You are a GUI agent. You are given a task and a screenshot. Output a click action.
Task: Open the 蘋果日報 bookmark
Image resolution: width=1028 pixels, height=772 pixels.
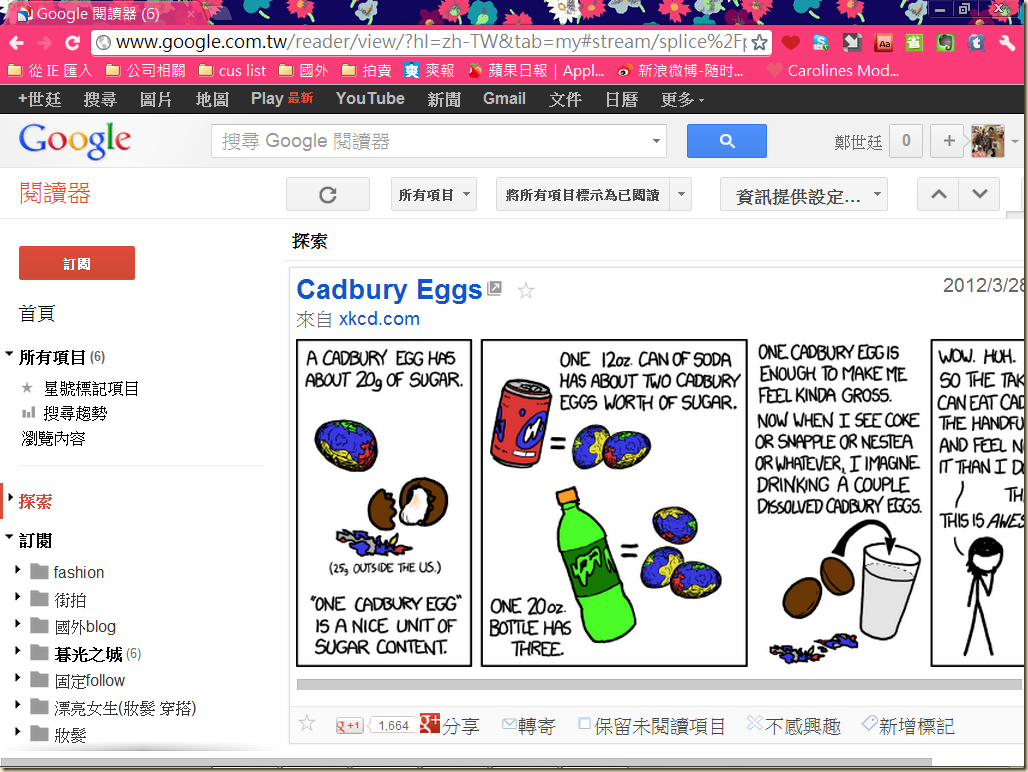[536, 70]
